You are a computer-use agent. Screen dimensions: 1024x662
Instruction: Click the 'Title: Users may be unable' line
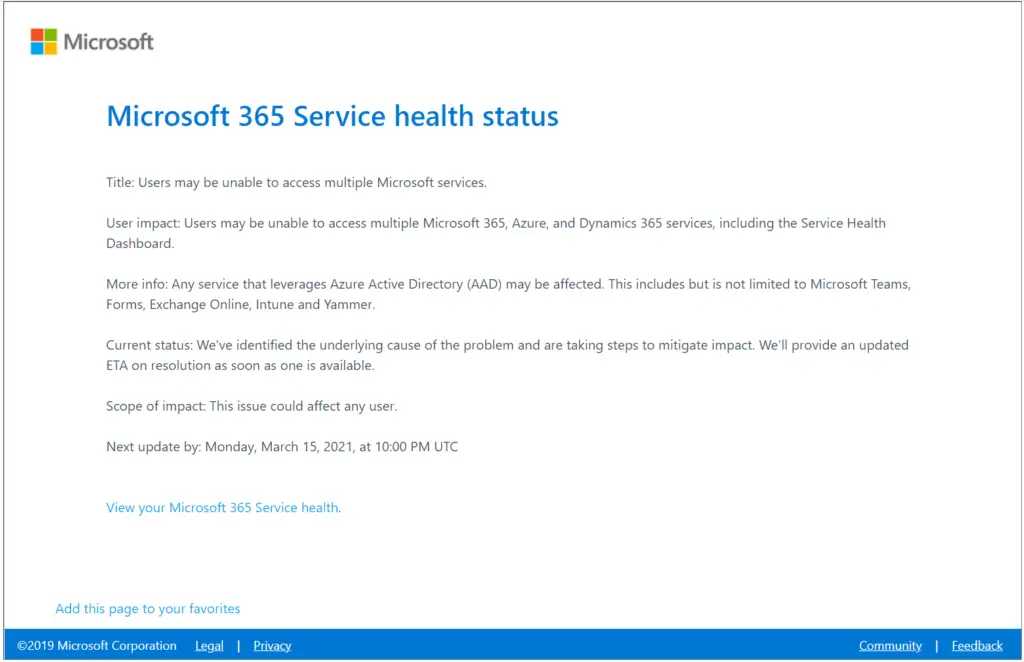coord(296,183)
